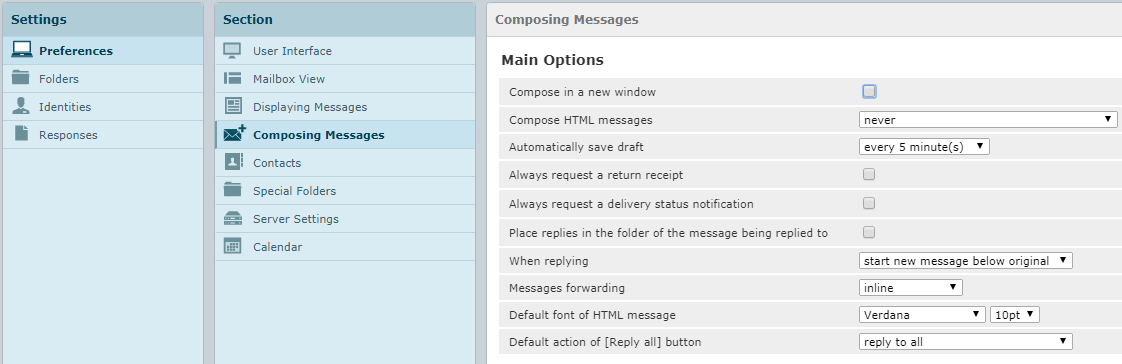Click the Composing Messages envelope icon
1122x364 pixels.
coord(234,134)
